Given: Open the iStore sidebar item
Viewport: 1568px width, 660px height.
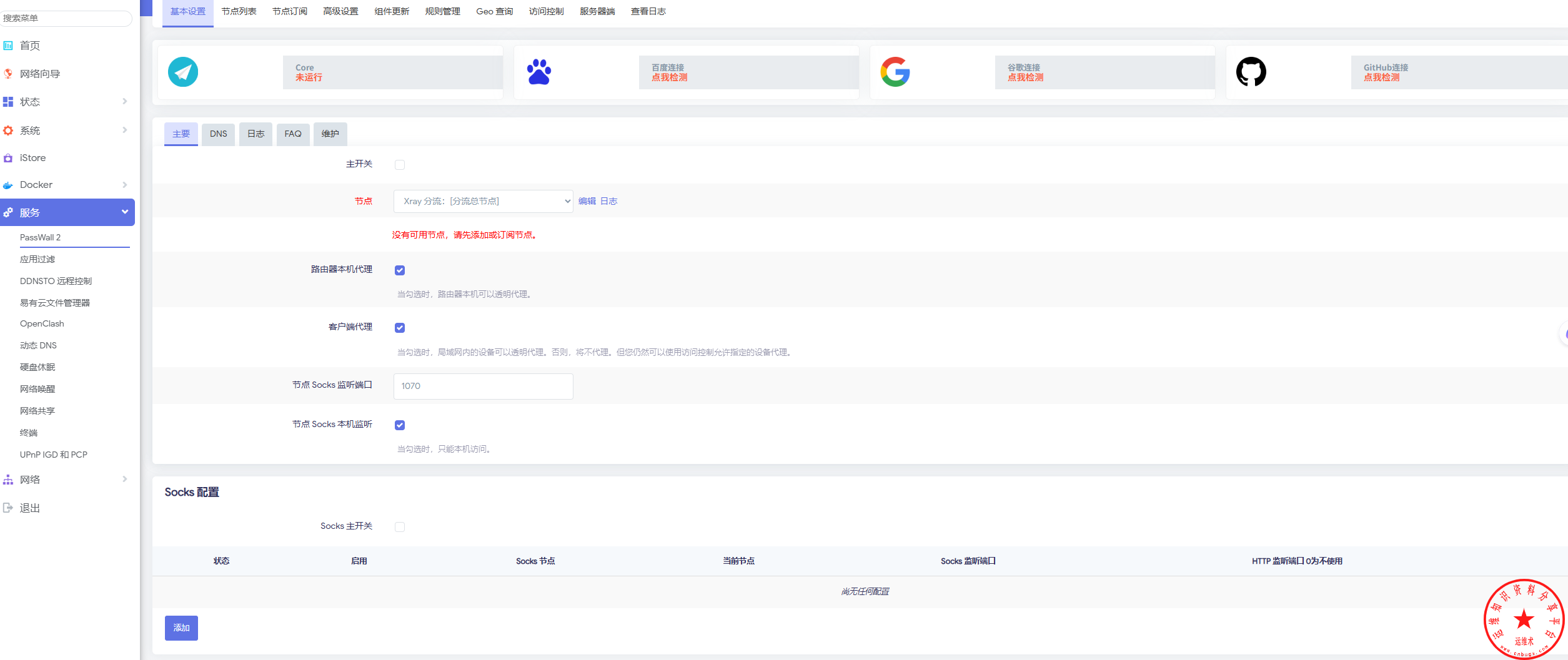Looking at the screenshot, I should (x=32, y=158).
